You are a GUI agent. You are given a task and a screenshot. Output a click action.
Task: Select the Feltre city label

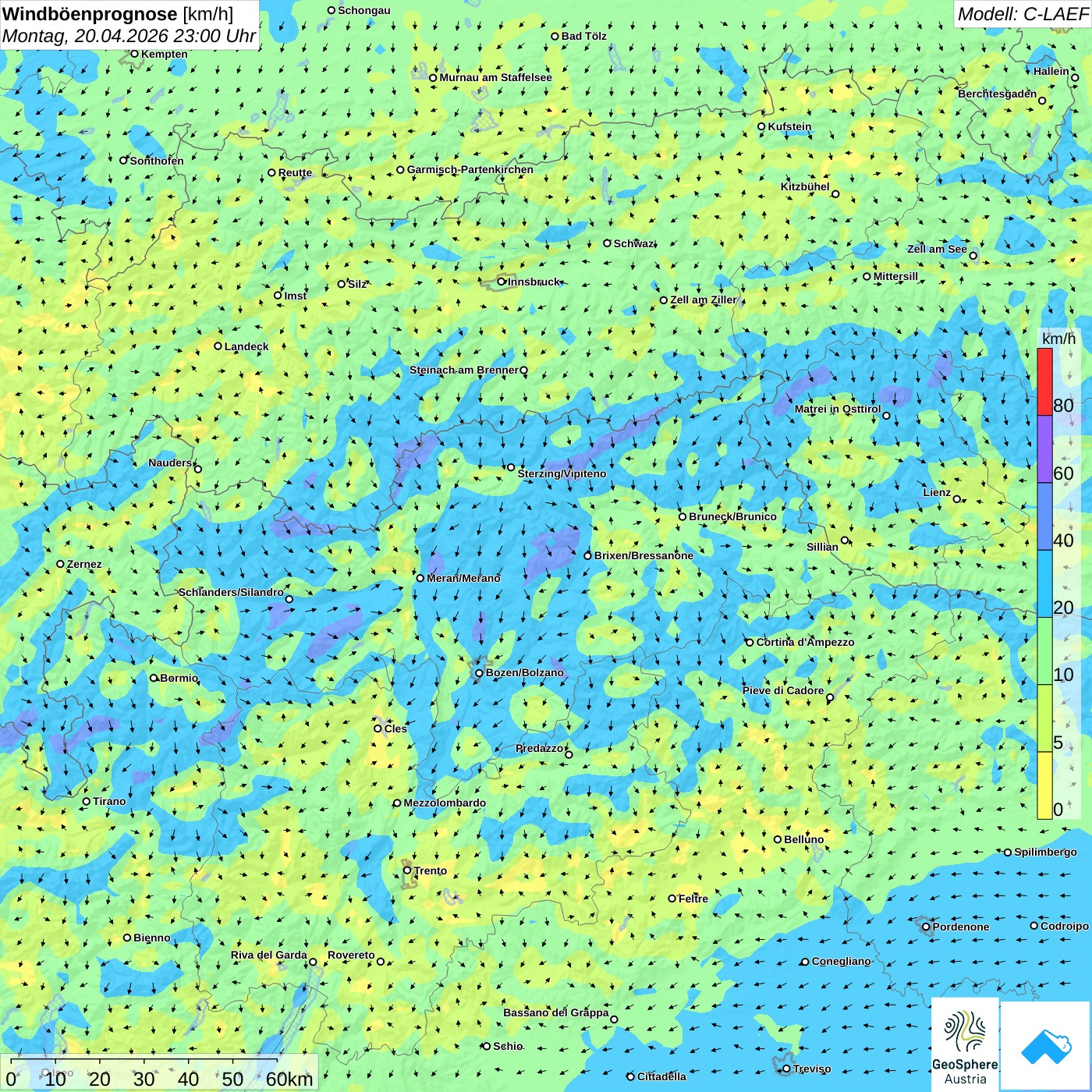[x=693, y=899]
